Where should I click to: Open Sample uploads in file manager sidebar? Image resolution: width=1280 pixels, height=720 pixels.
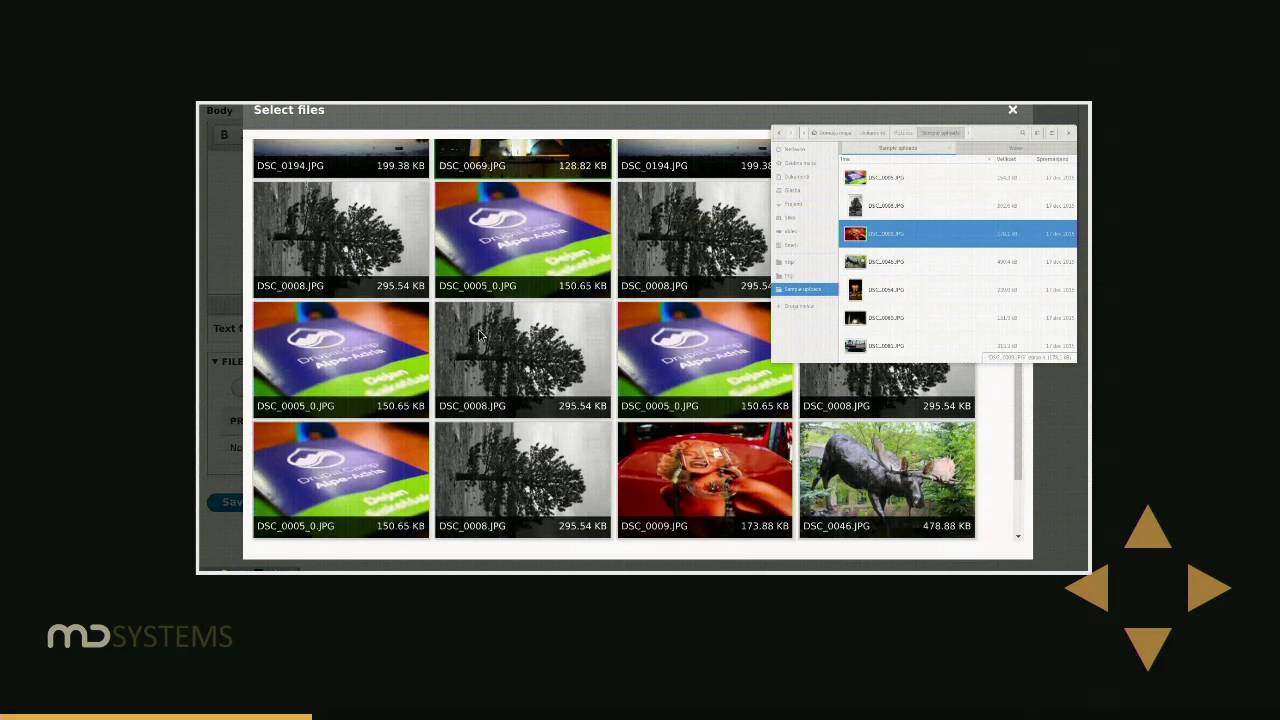(805, 289)
